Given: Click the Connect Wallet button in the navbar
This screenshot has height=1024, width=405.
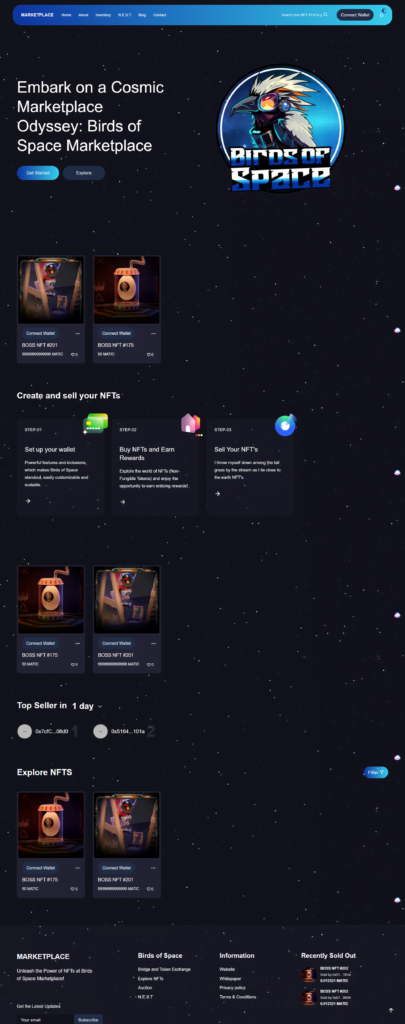Looking at the screenshot, I should click(355, 14).
